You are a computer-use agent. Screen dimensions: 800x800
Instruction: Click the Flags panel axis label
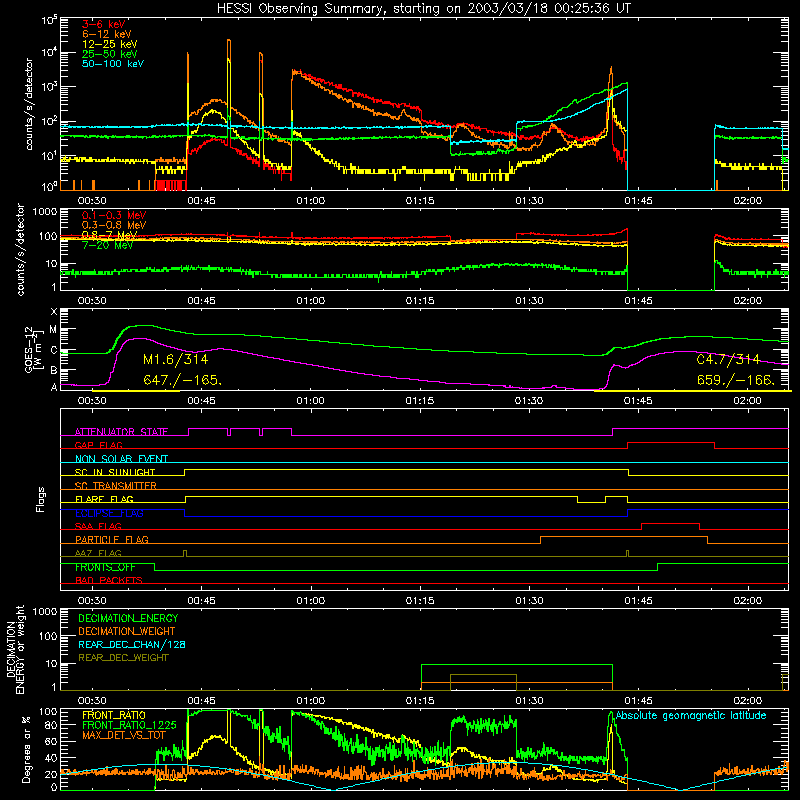[x=41, y=499]
